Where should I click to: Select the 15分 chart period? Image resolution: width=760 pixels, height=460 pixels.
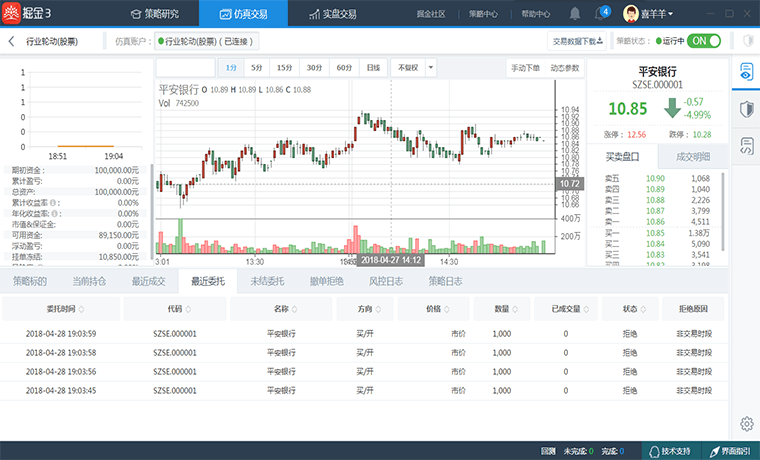point(285,68)
